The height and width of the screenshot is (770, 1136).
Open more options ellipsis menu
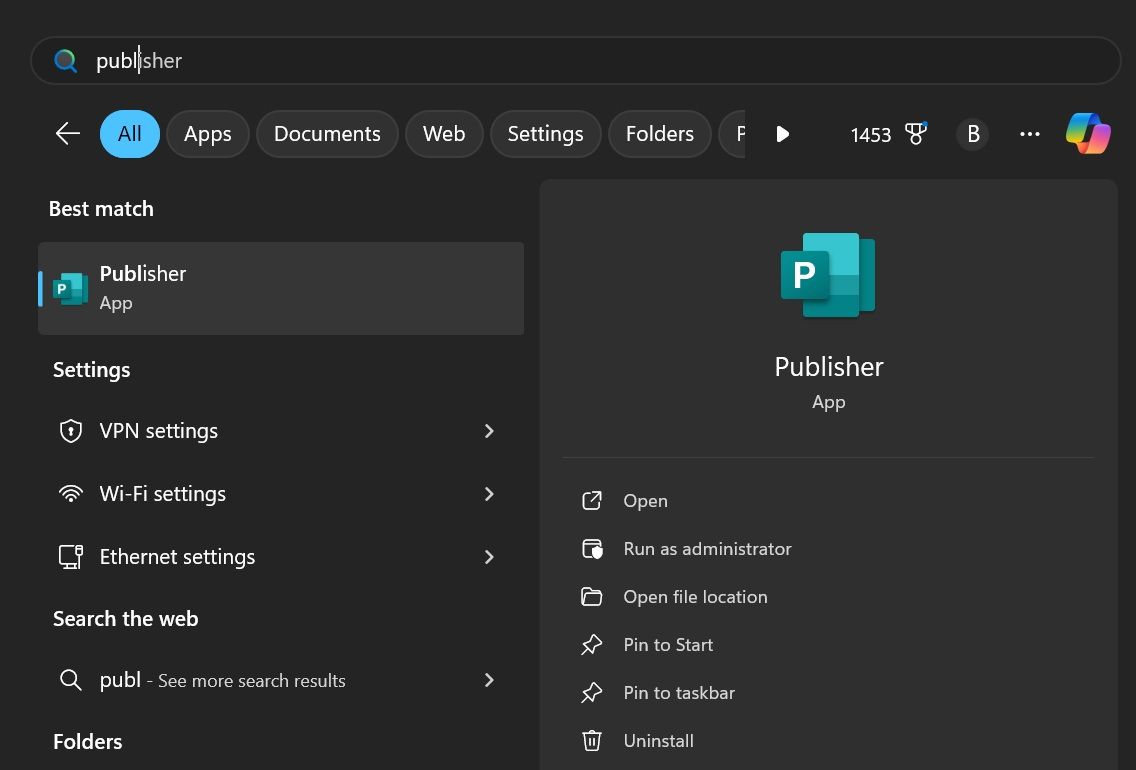click(x=1030, y=134)
